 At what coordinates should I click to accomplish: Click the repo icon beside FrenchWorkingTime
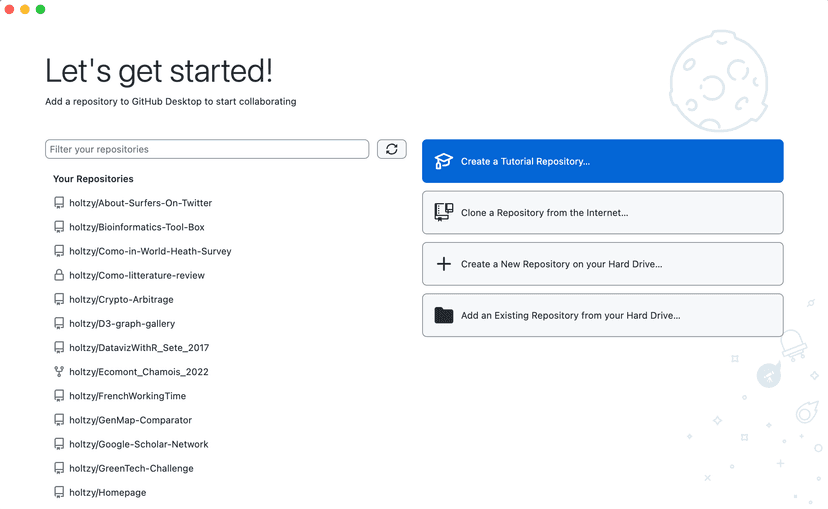pos(59,396)
